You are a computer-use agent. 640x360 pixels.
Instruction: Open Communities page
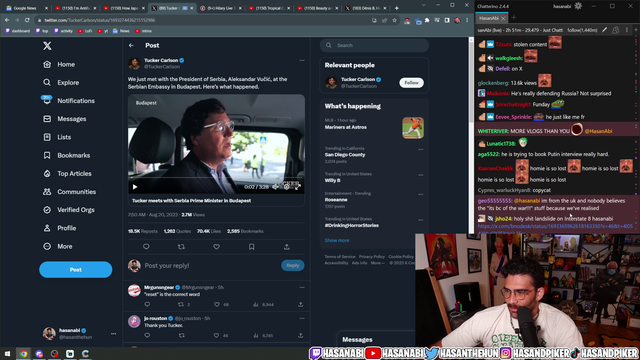tap(69, 192)
